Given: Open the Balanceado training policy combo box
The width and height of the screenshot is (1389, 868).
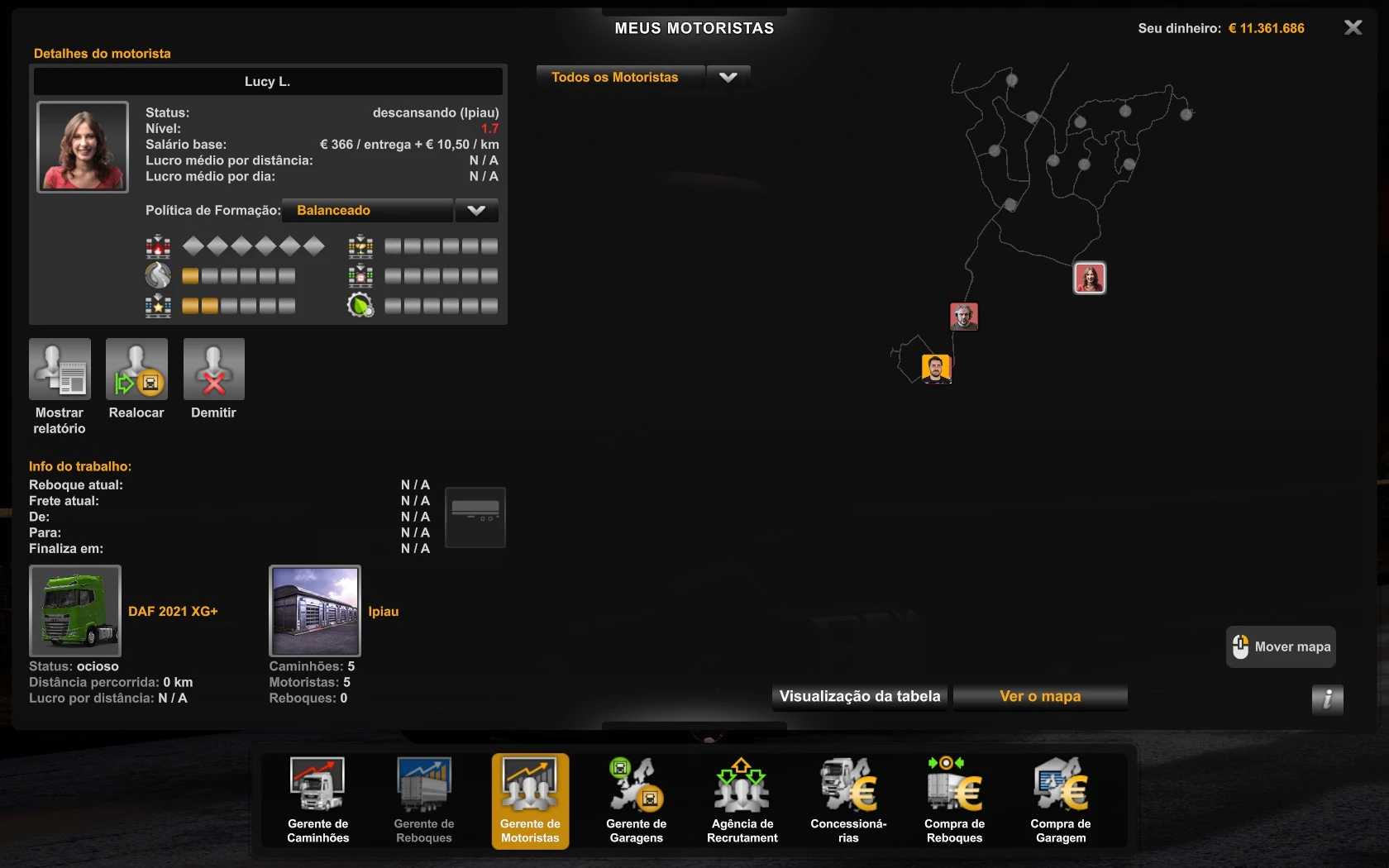Looking at the screenshot, I should click(367, 211).
